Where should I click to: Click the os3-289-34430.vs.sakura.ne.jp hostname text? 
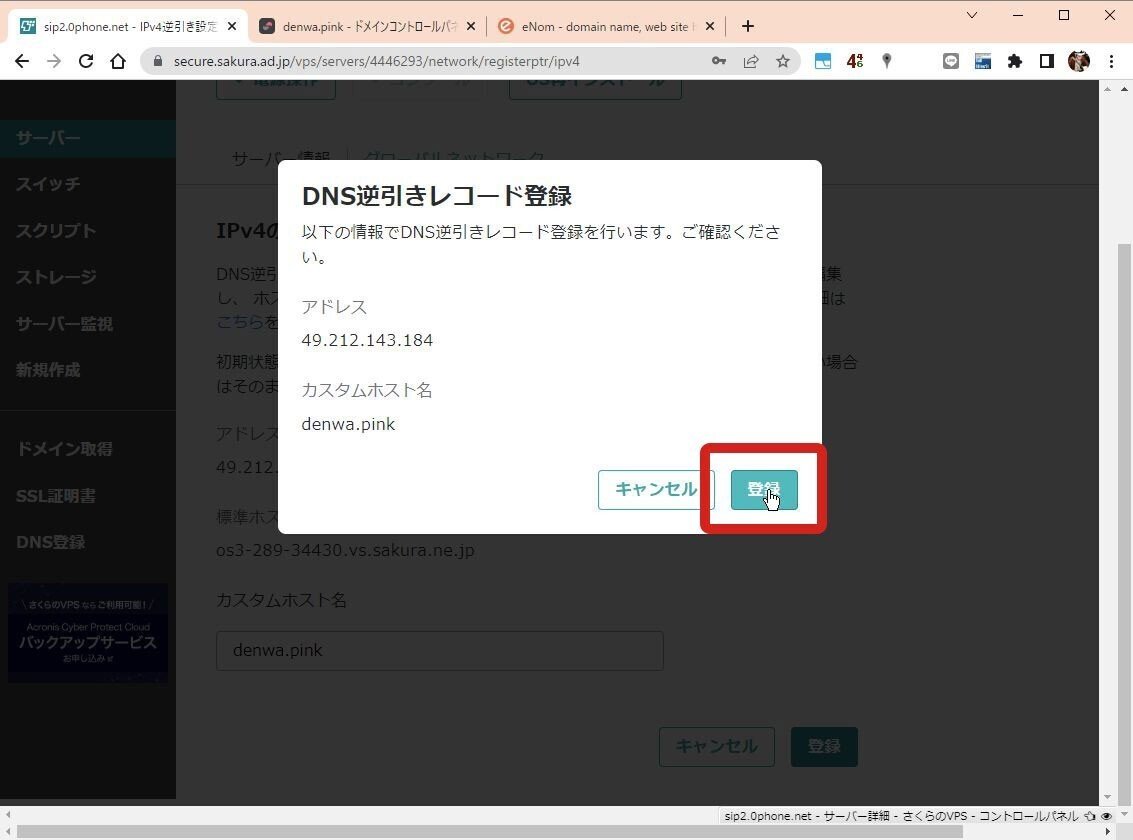(x=345, y=550)
